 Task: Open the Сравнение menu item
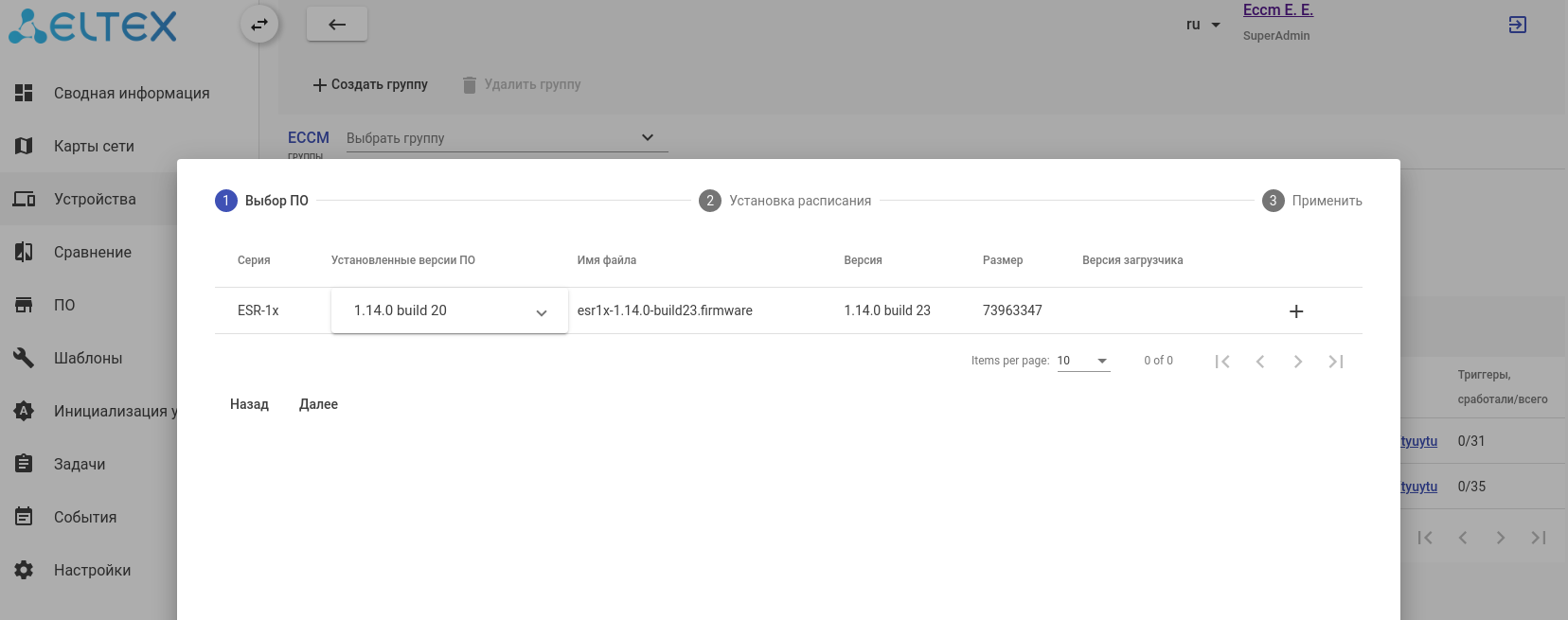pos(93,252)
